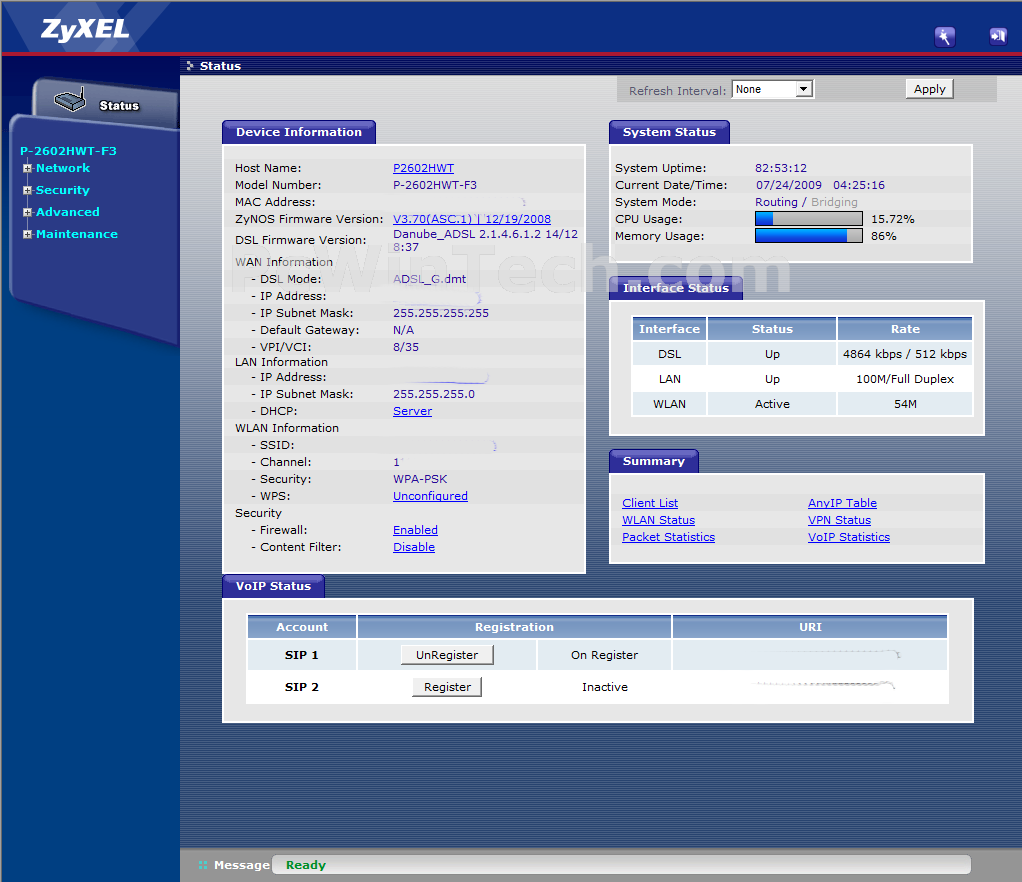Image resolution: width=1022 pixels, height=882 pixels.
Task: Click the Model Number value P-2602HWT-F3
Action: [x=434, y=185]
